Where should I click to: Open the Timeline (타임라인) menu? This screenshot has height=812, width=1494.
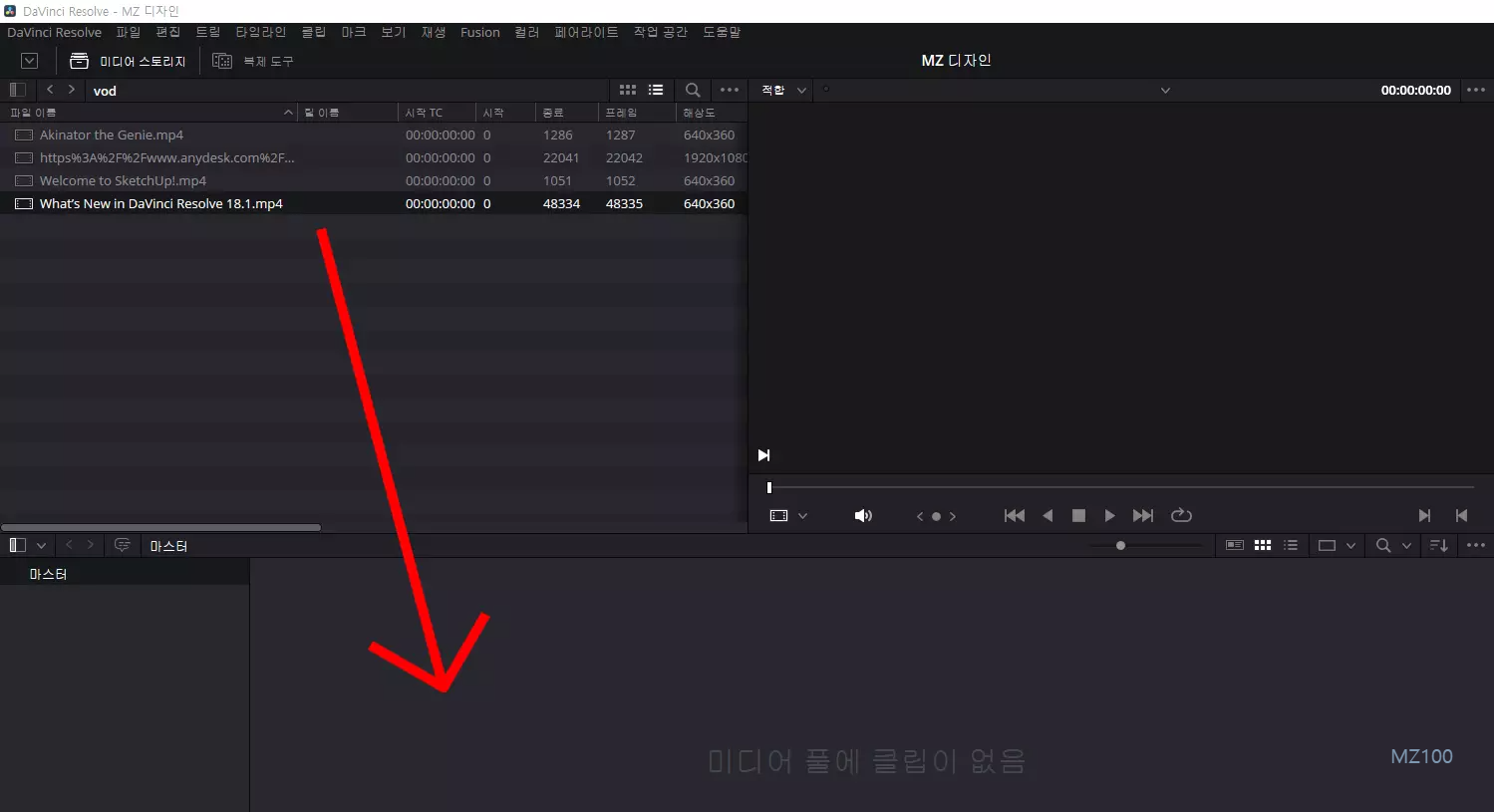[260, 32]
